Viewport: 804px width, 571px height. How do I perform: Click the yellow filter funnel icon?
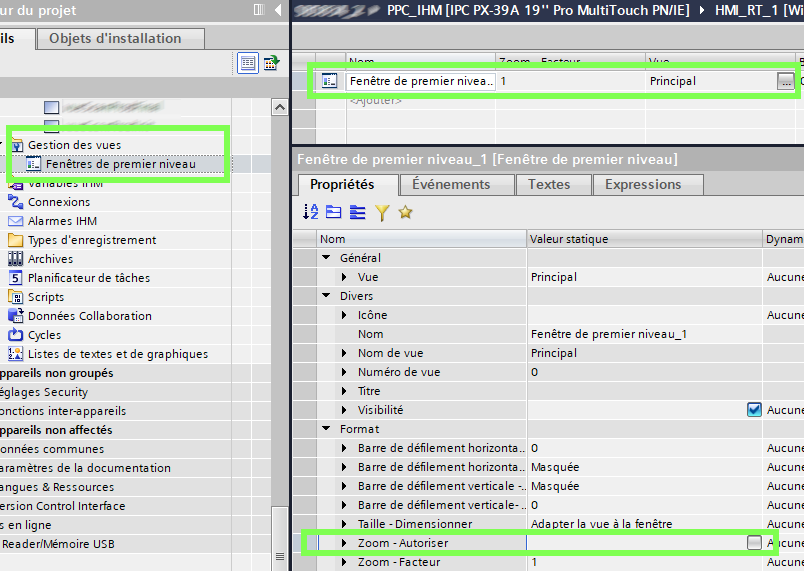coord(381,212)
